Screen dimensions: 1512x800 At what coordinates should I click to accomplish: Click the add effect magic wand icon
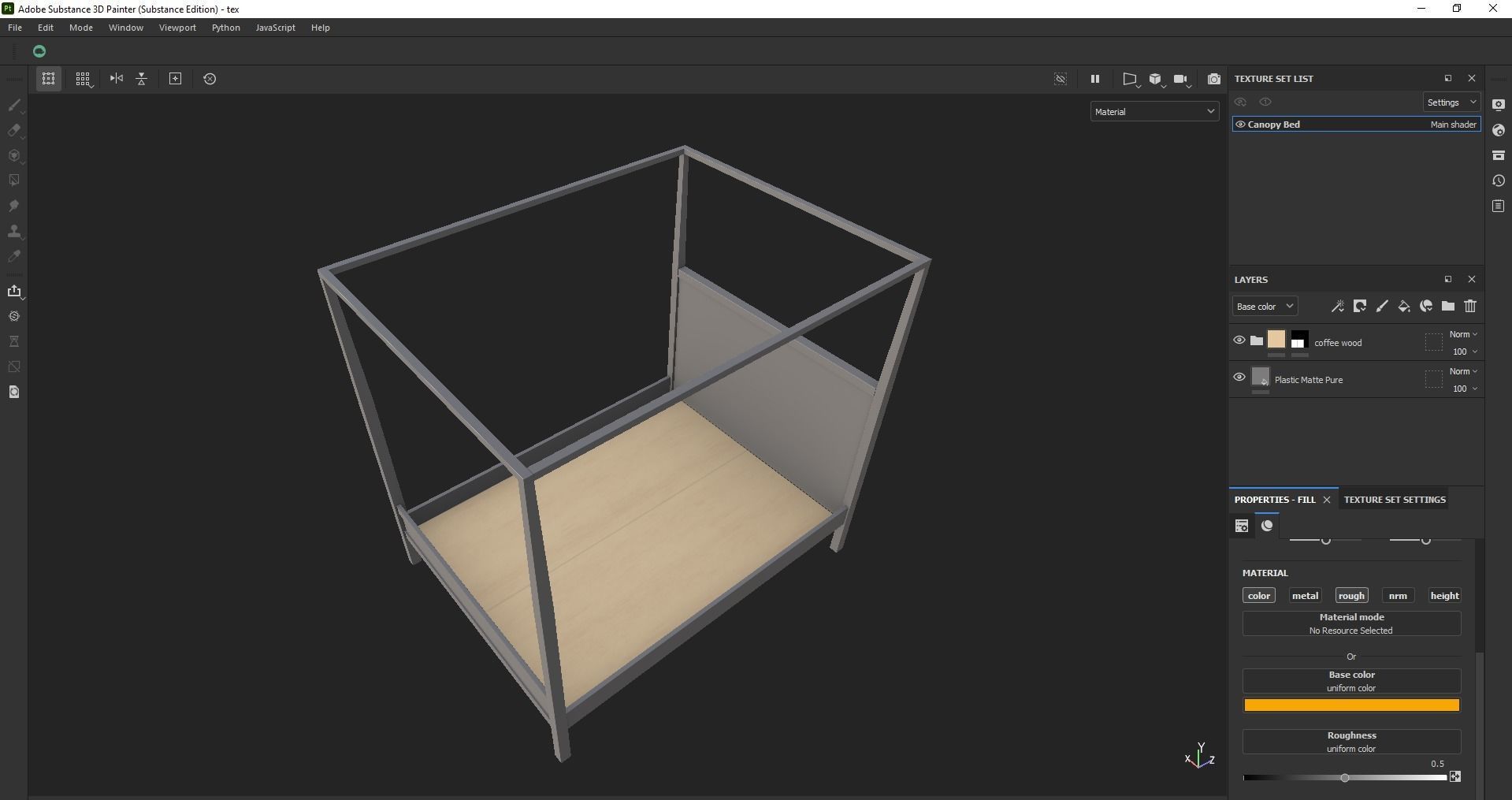1338,306
